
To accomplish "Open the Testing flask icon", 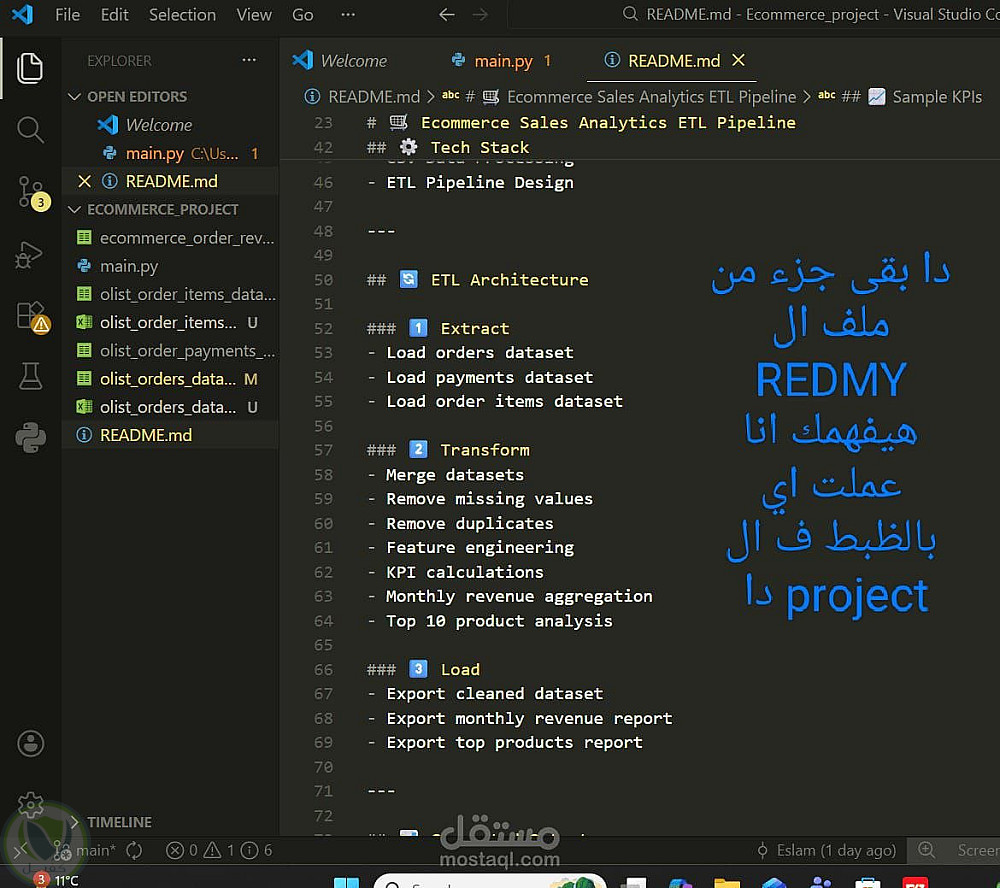I will pyautogui.click(x=30, y=376).
